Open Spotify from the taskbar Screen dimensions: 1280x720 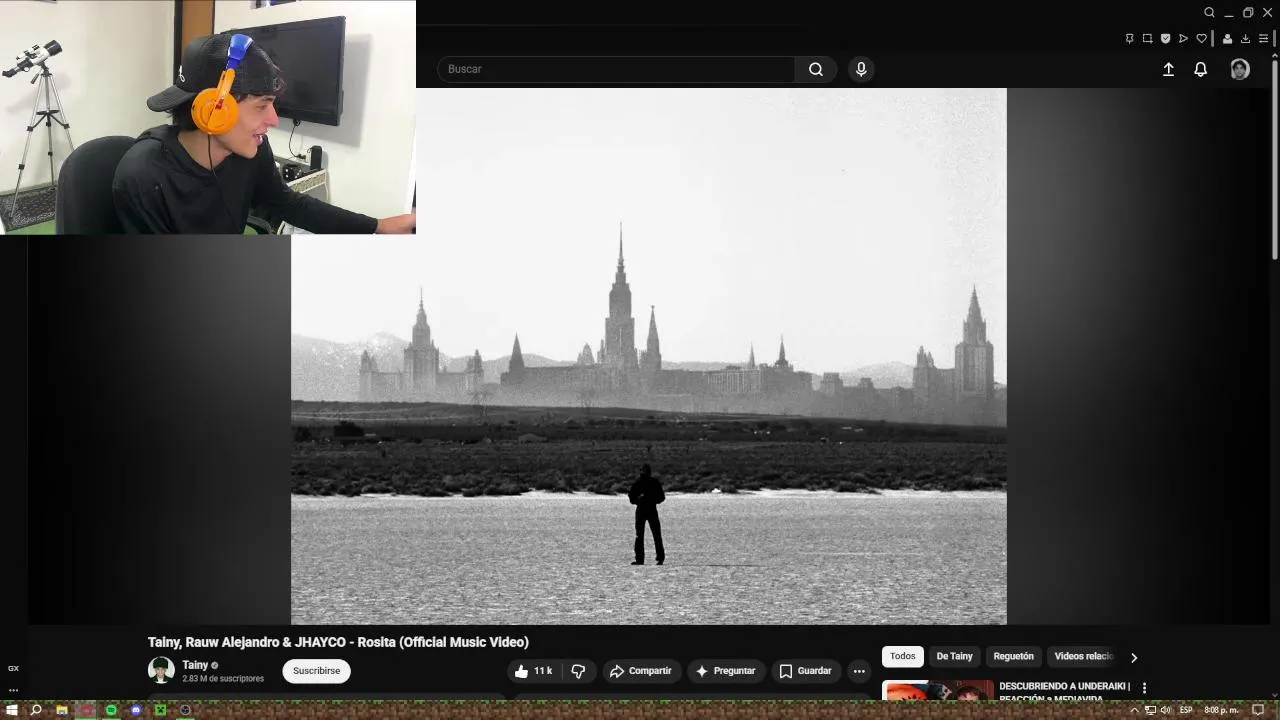[x=111, y=710]
